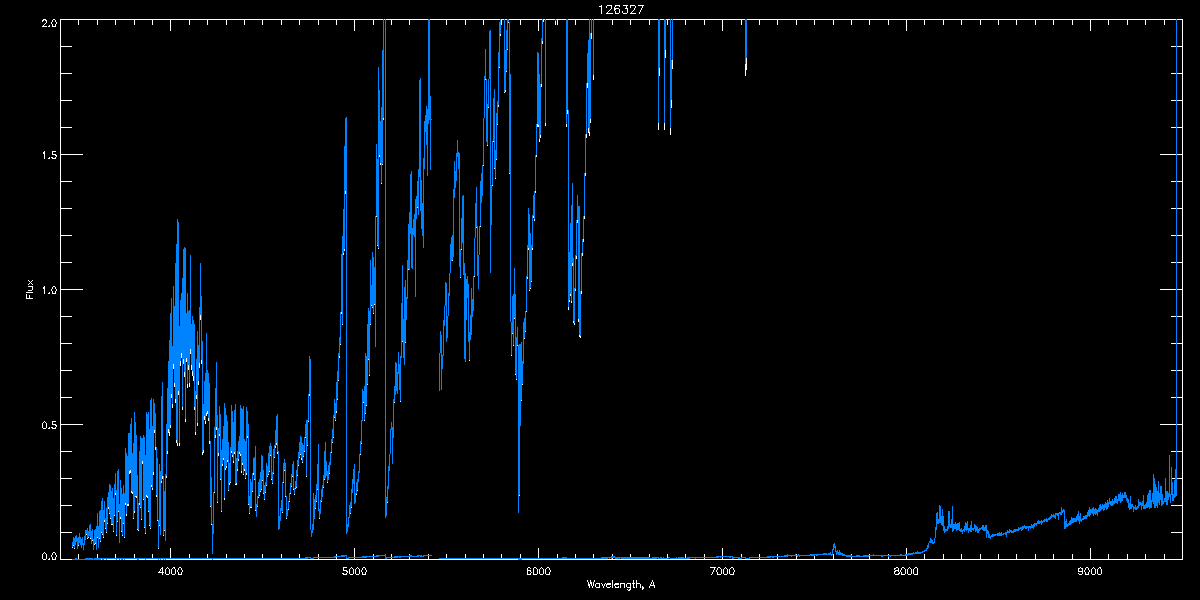Click the 0.5 flux tick label
The width and height of the screenshot is (1200, 600).
pos(47,424)
